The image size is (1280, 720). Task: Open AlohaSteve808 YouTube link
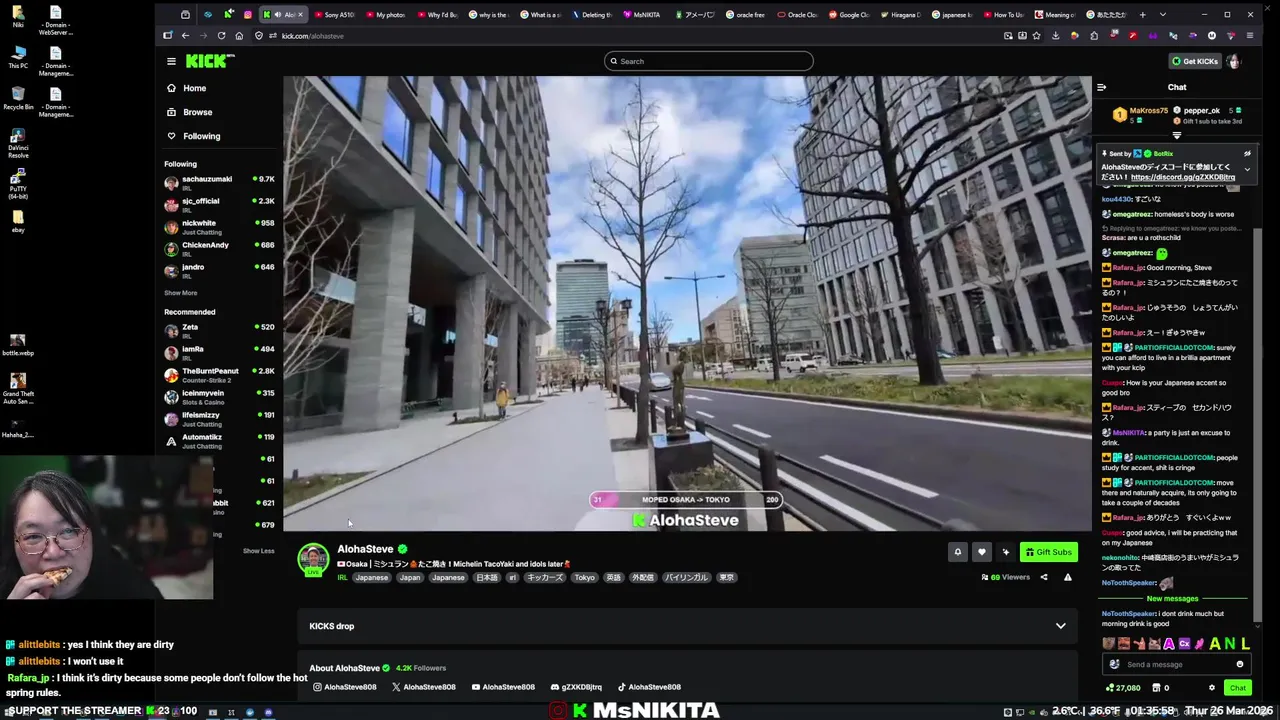pos(503,687)
